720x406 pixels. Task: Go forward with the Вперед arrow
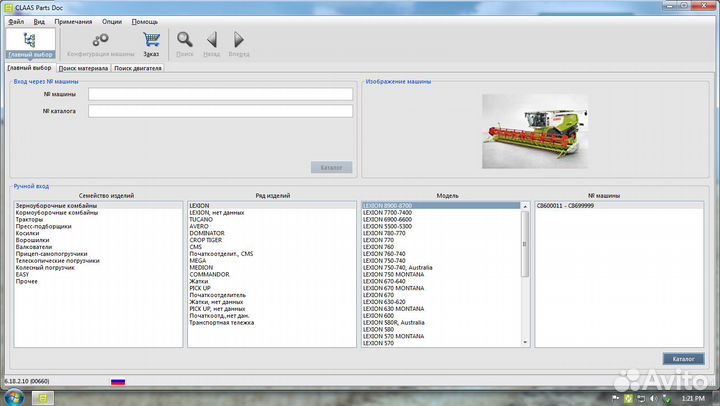point(239,43)
